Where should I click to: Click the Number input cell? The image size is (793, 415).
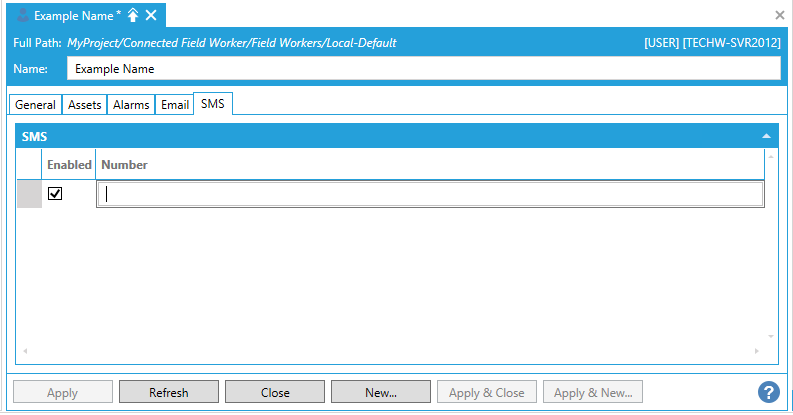(430, 194)
